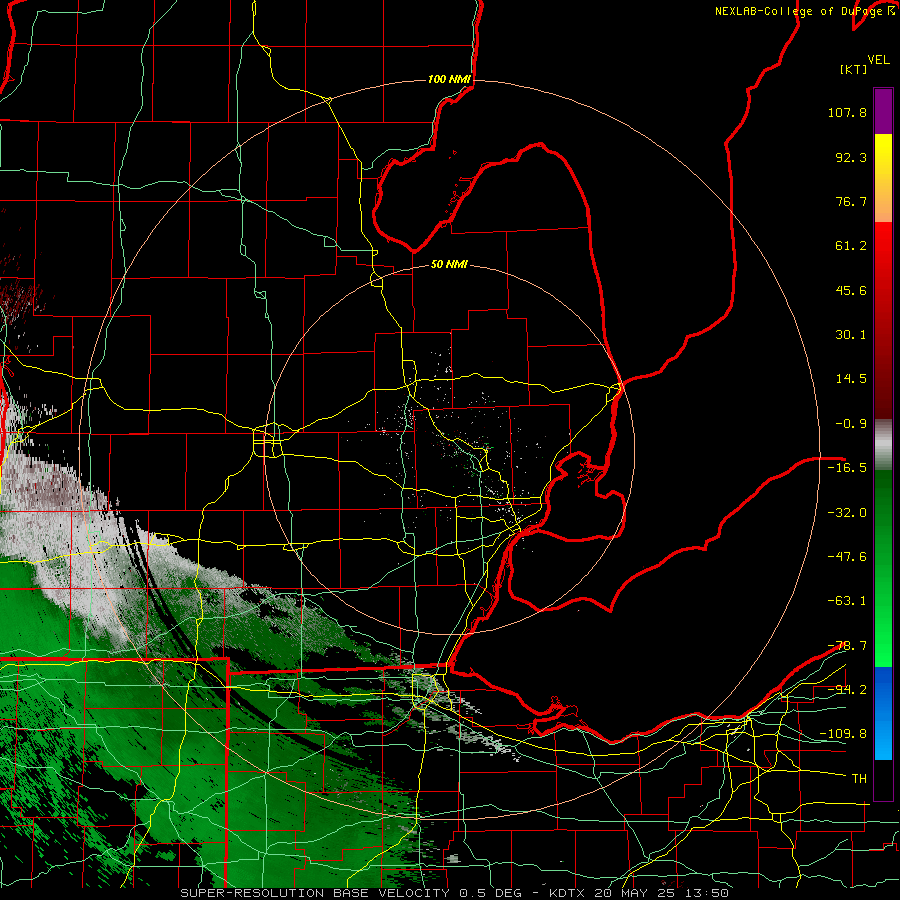Select the -0.9 legend value
Image resolution: width=900 pixels, height=900 pixels.
point(851,424)
